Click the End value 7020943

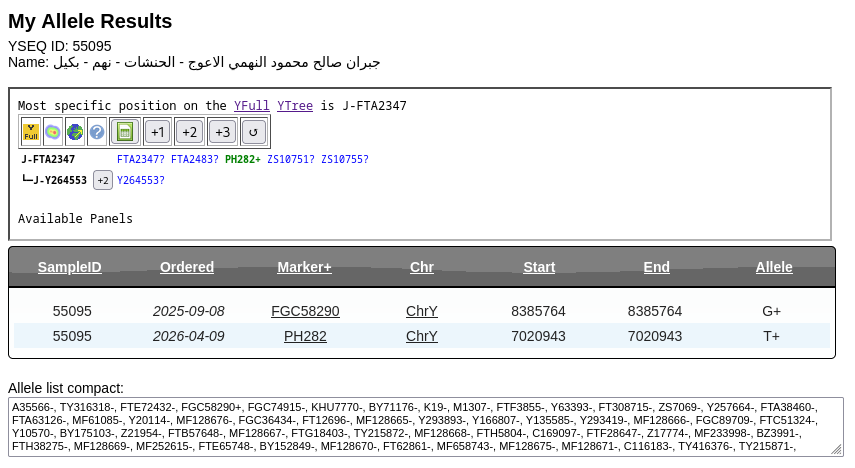tap(655, 336)
